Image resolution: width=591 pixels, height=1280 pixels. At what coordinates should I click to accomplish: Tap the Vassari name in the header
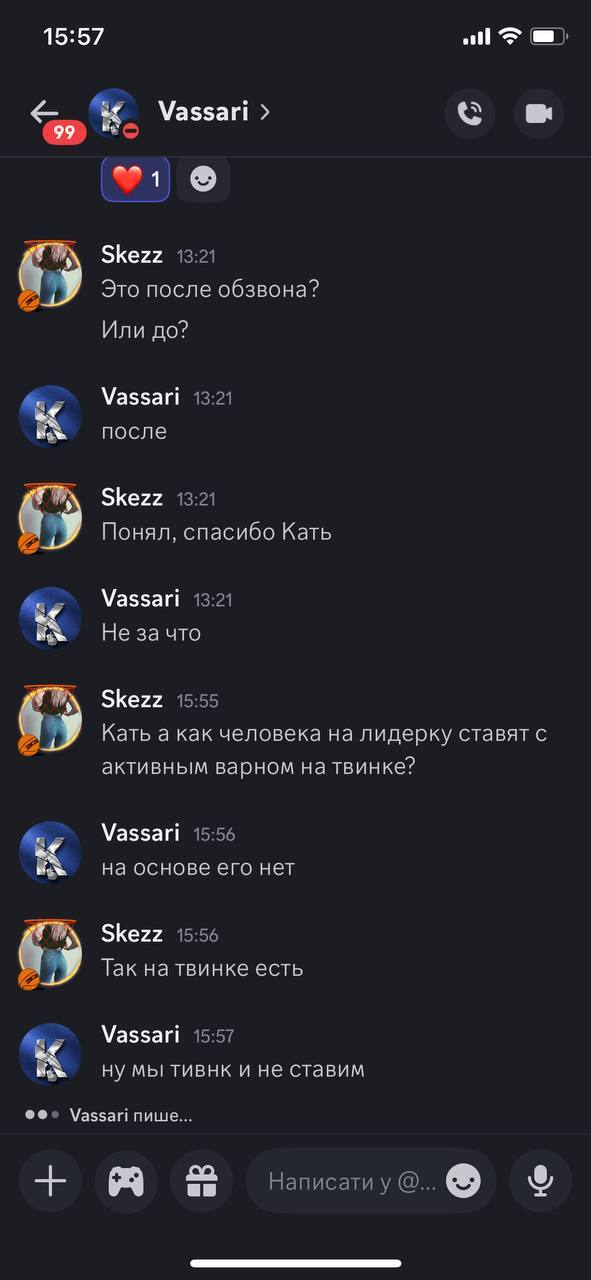pyautogui.click(x=203, y=111)
